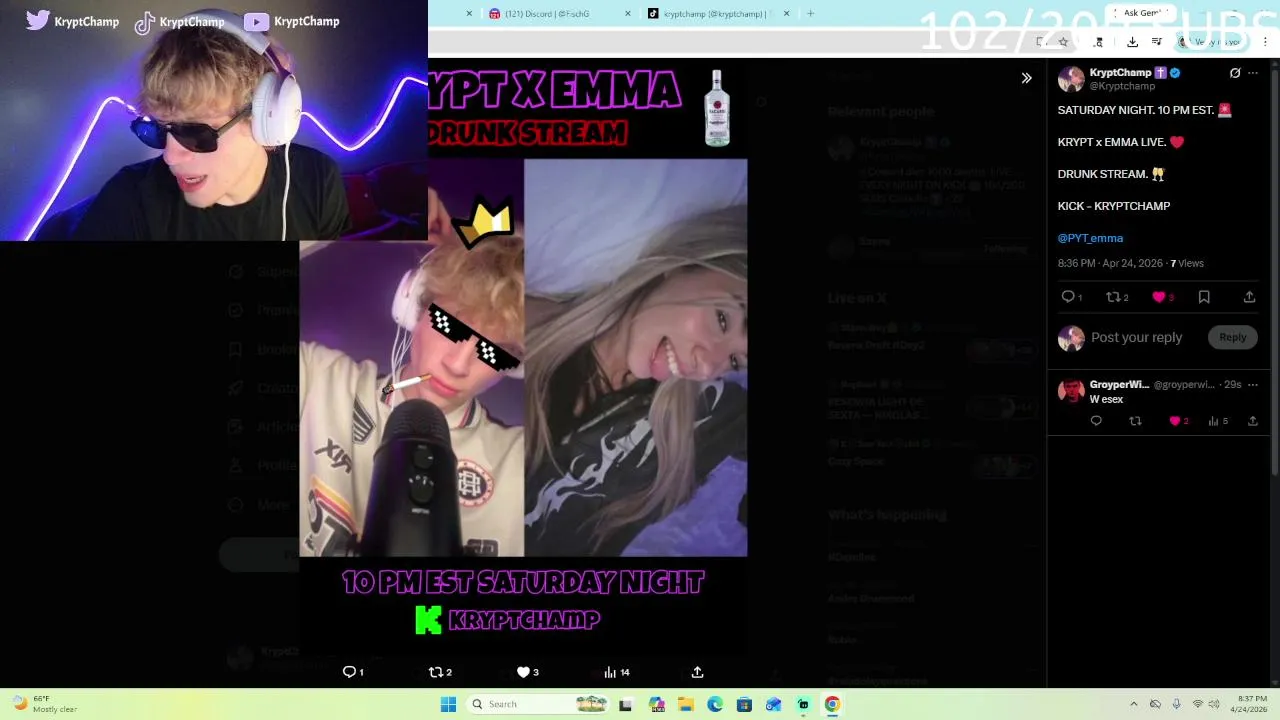Viewport: 1280px width, 720px height.
Task: Share GroyperWi's comment
Action: pyautogui.click(x=1252, y=421)
